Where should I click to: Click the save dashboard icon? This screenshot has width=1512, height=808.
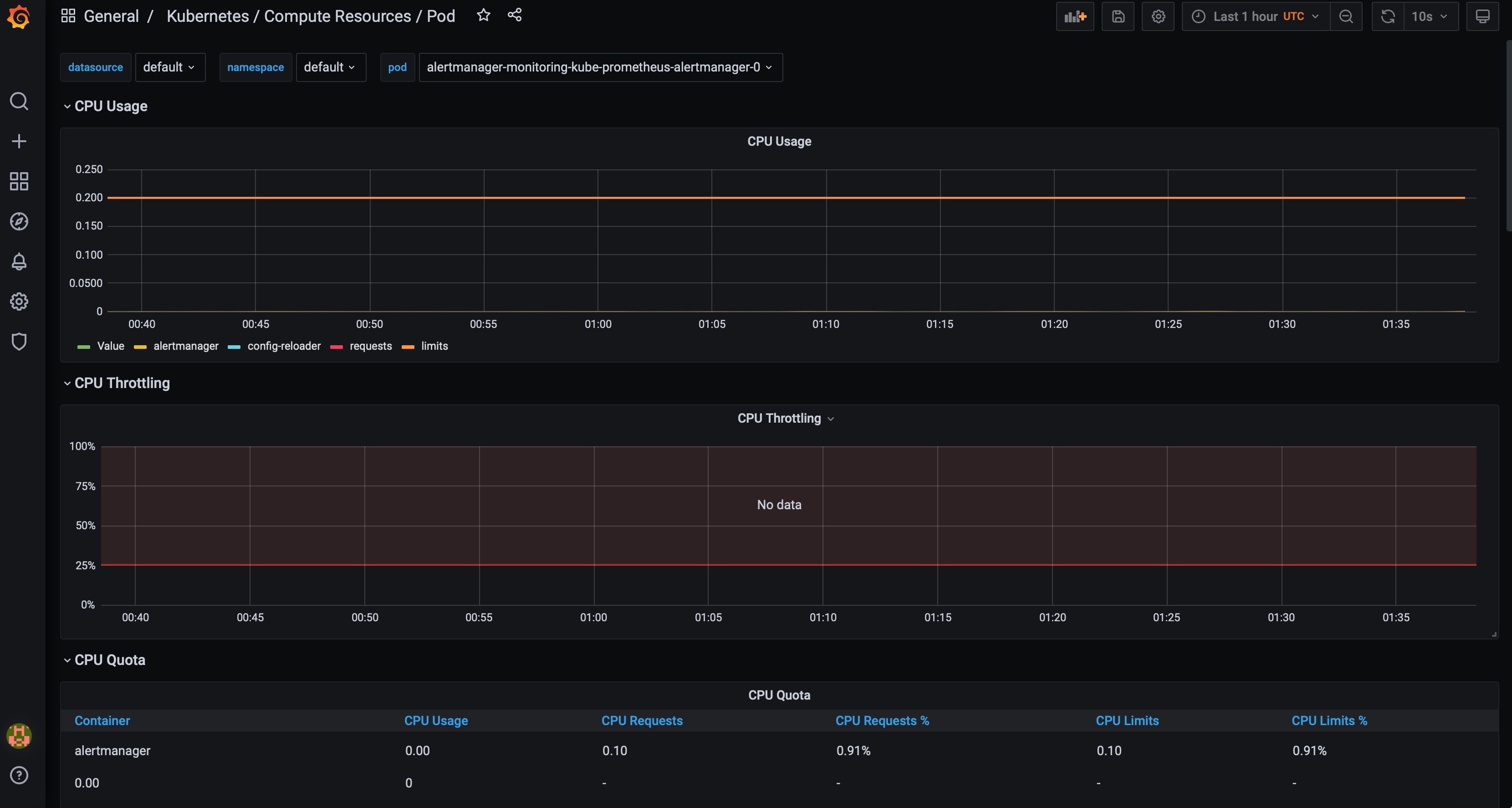(1118, 16)
